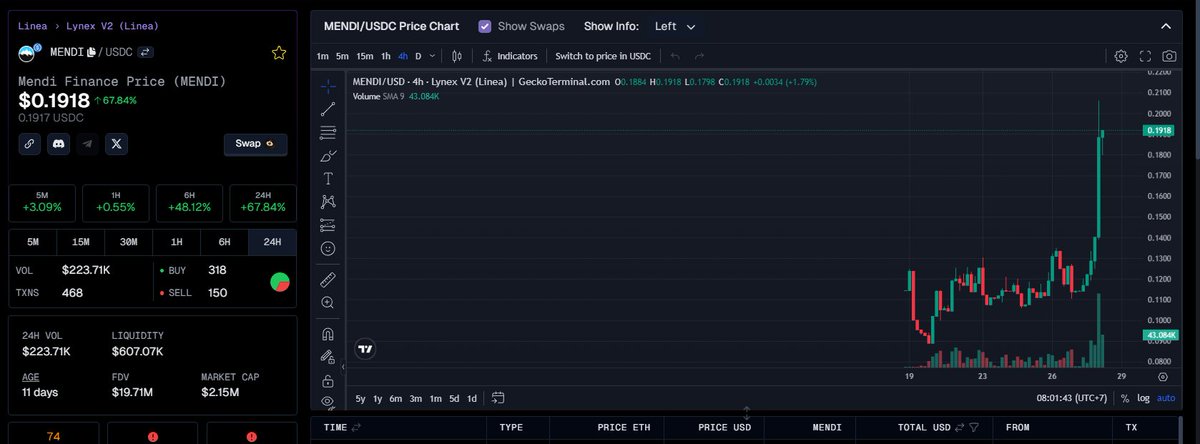Select the 1H stats tab
Screen dimensions: 1200x444
177,242
